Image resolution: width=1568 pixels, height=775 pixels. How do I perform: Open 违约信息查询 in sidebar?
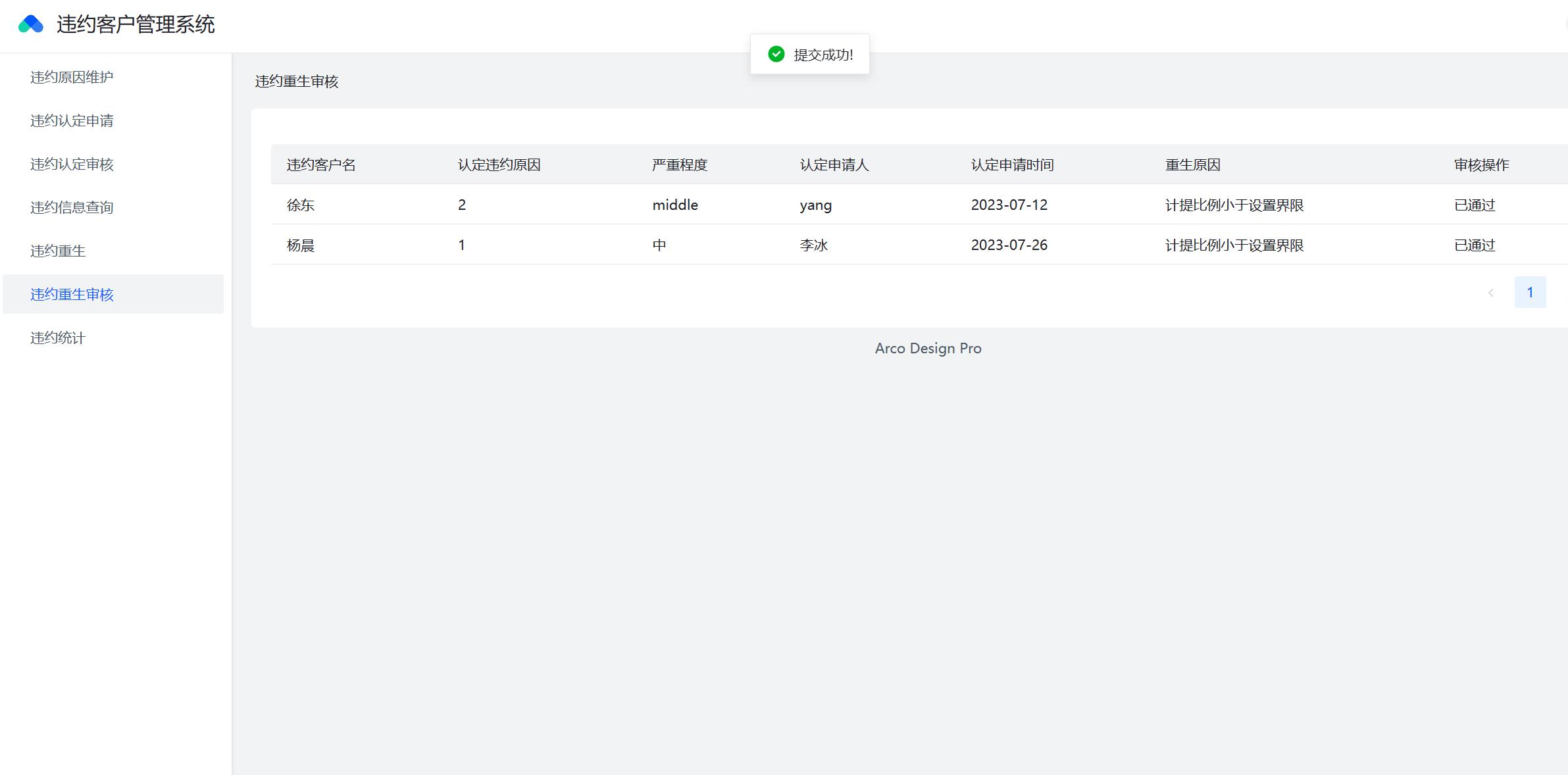(72, 207)
